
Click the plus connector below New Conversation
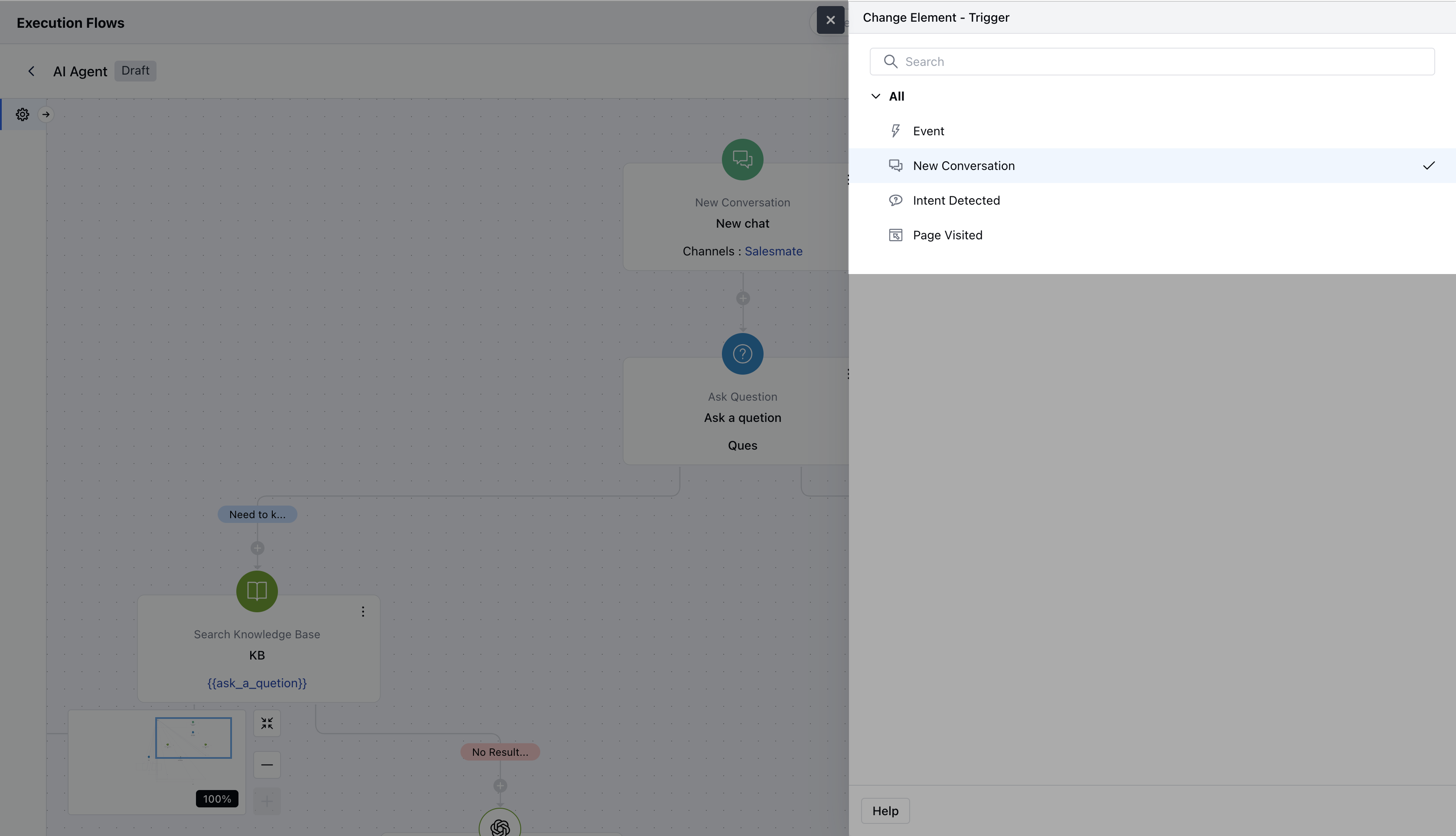743,299
